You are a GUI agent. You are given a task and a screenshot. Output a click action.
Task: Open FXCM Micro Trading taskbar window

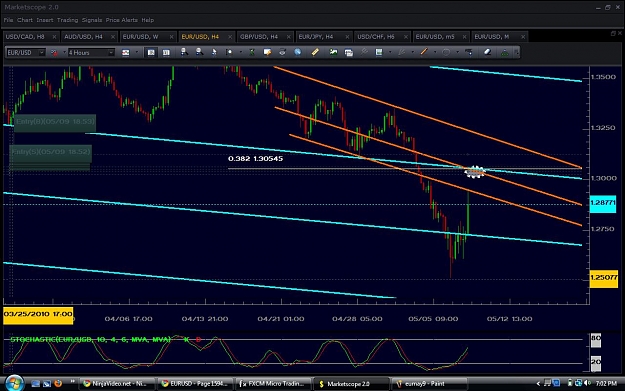point(273,384)
